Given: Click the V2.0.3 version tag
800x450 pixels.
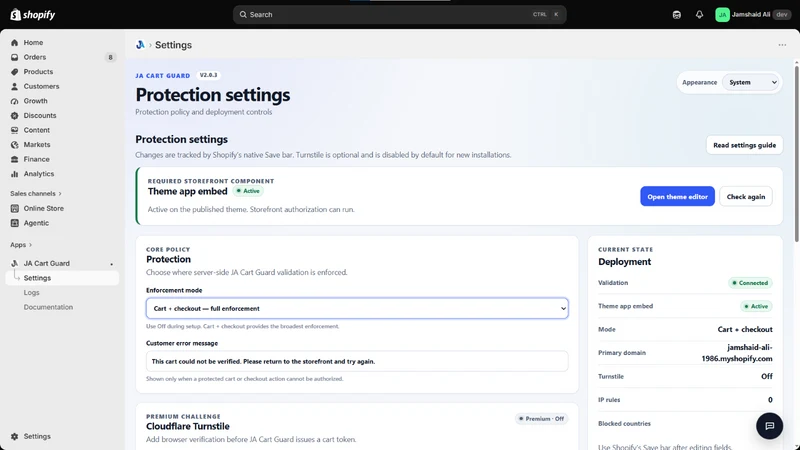Looking at the screenshot, I should click(x=208, y=75).
